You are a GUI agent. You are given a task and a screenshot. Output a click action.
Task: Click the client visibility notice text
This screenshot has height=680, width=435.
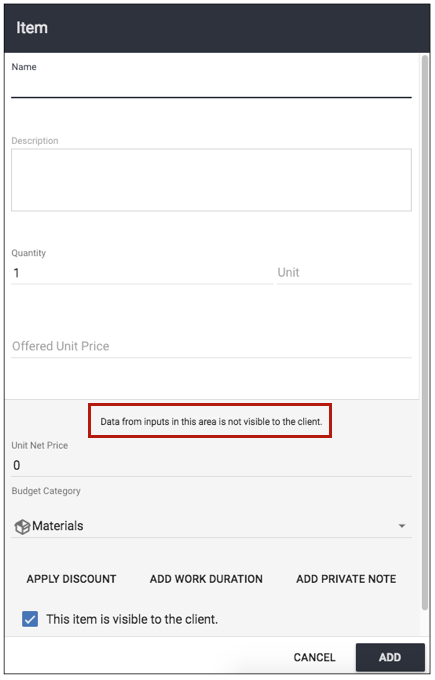(211, 422)
